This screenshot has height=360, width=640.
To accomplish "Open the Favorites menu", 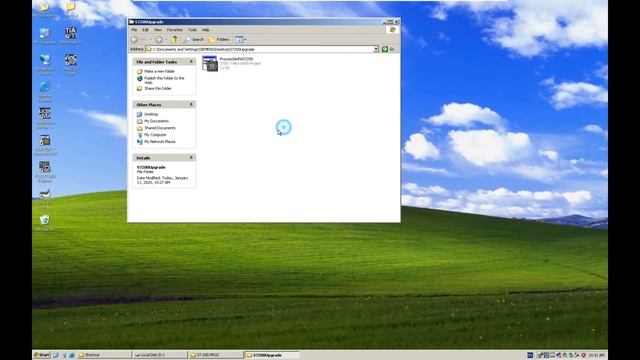I will point(175,30).
